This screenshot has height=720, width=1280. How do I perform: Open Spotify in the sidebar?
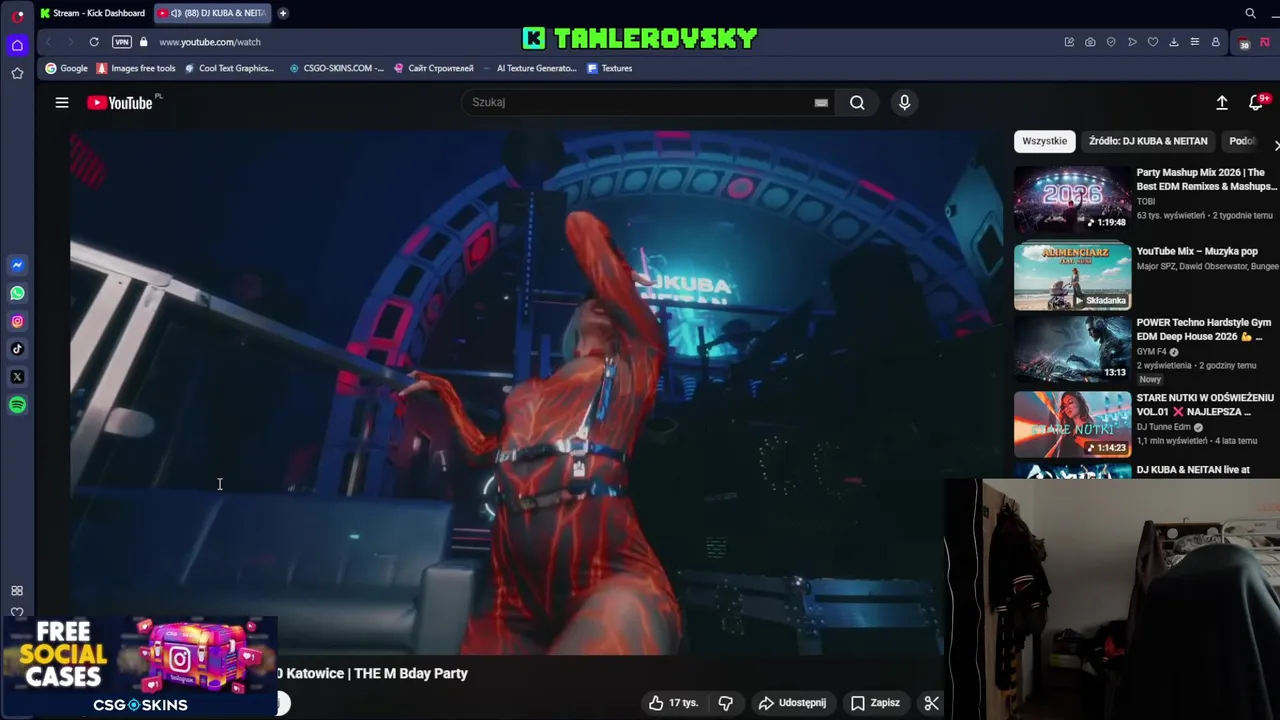(x=17, y=405)
